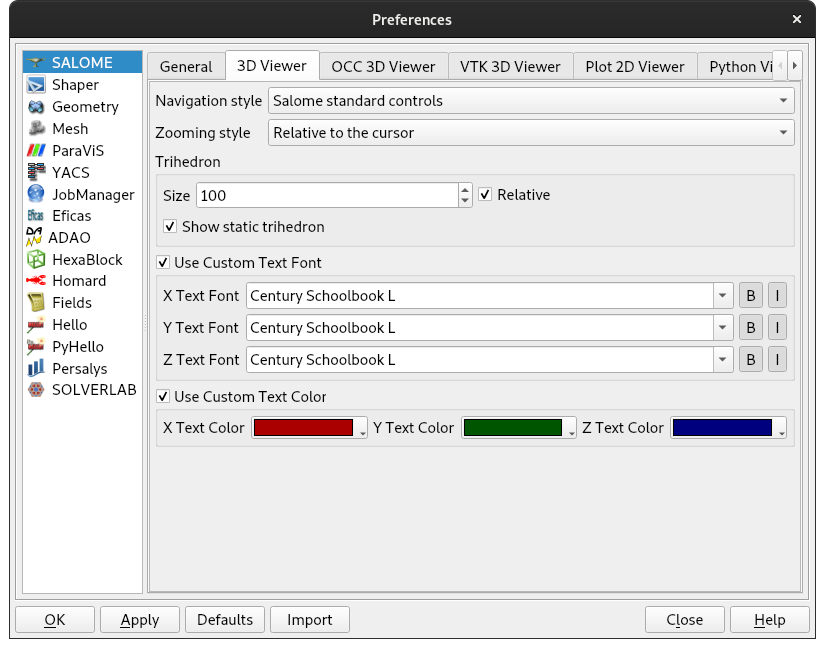Image resolution: width=825 pixels, height=648 pixels.
Task: Expand the Z Text Font combo box arrow
Action: (x=723, y=360)
